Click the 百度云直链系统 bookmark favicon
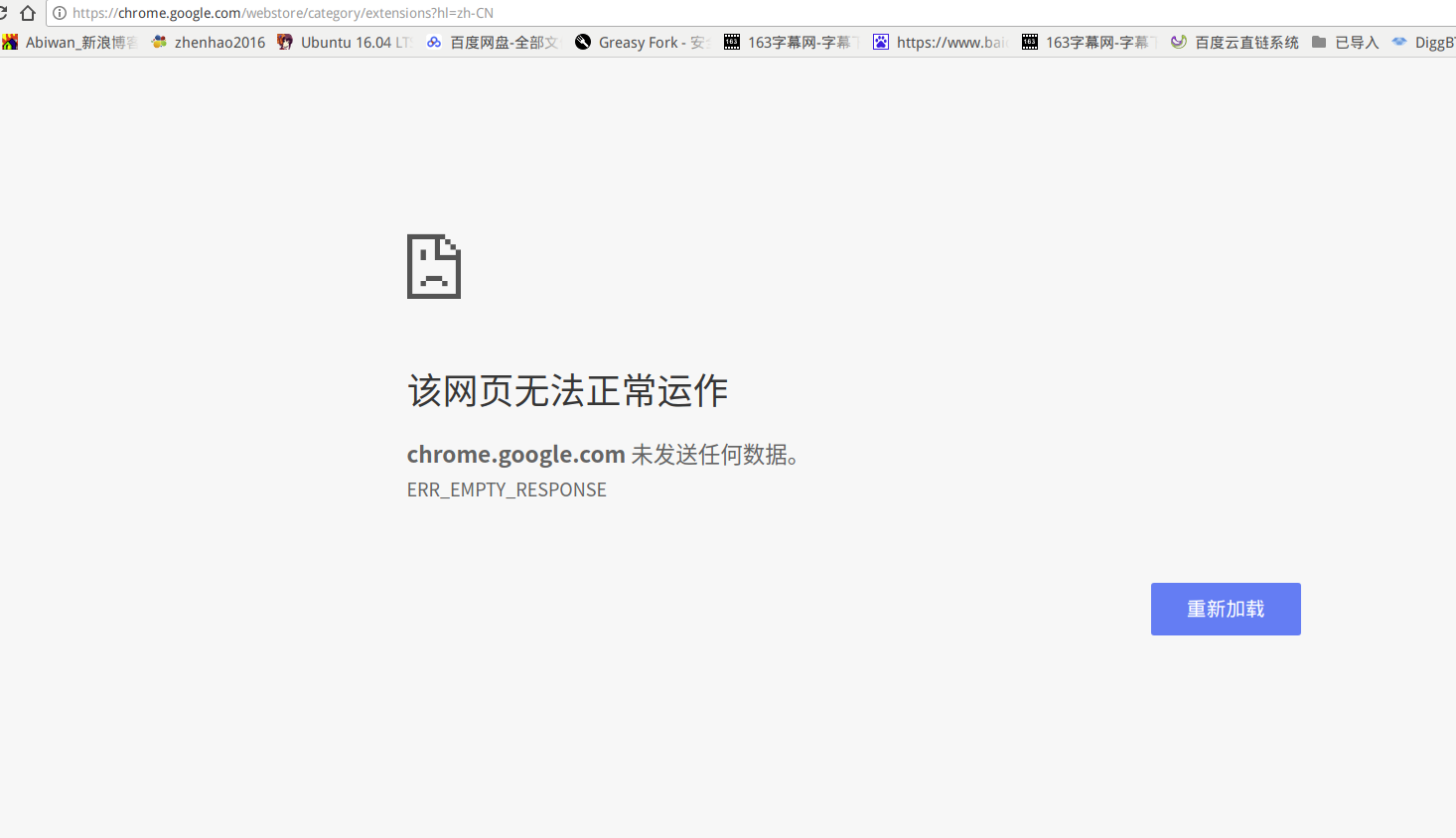 [1179, 42]
